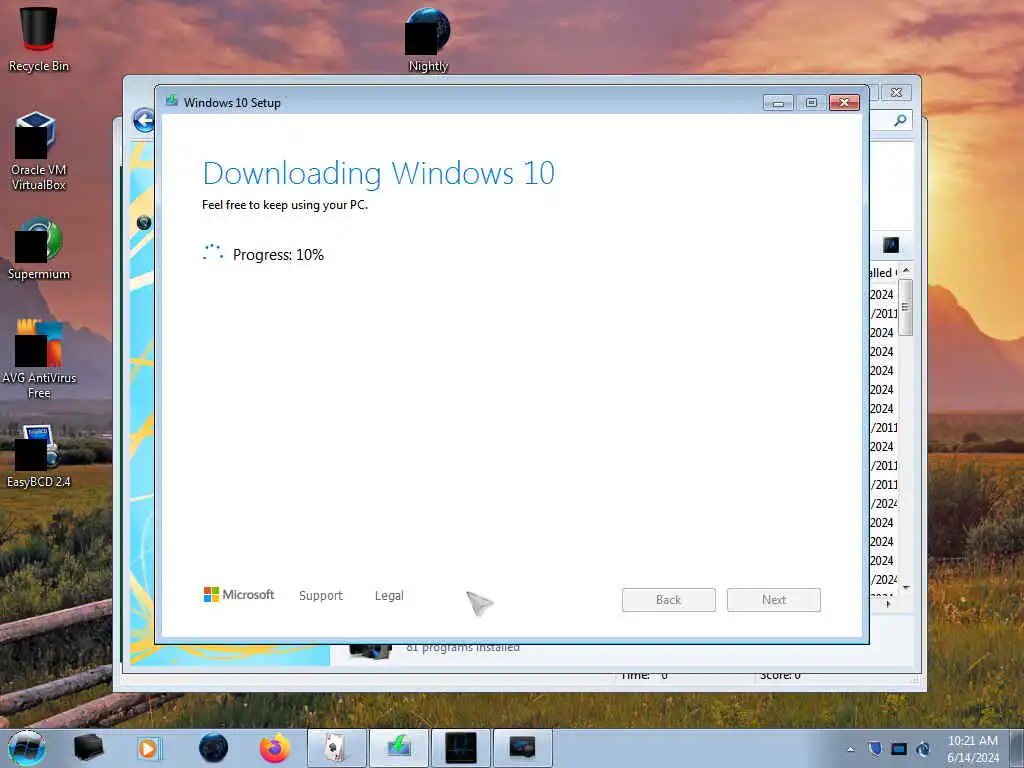Open the Nightly desktop shortcut
Screen dimensions: 1024x768
pyautogui.click(x=428, y=39)
